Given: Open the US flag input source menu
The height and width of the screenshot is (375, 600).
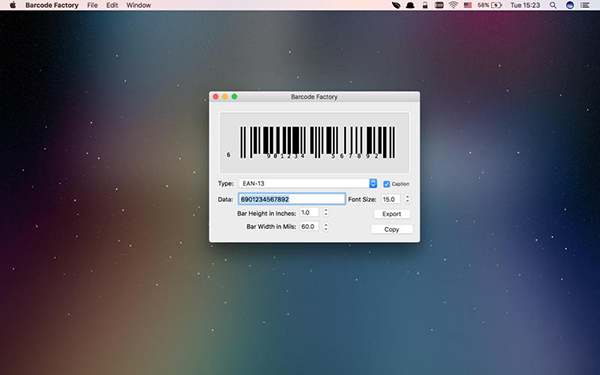Looking at the screenshot, I should tap(468, 5).
